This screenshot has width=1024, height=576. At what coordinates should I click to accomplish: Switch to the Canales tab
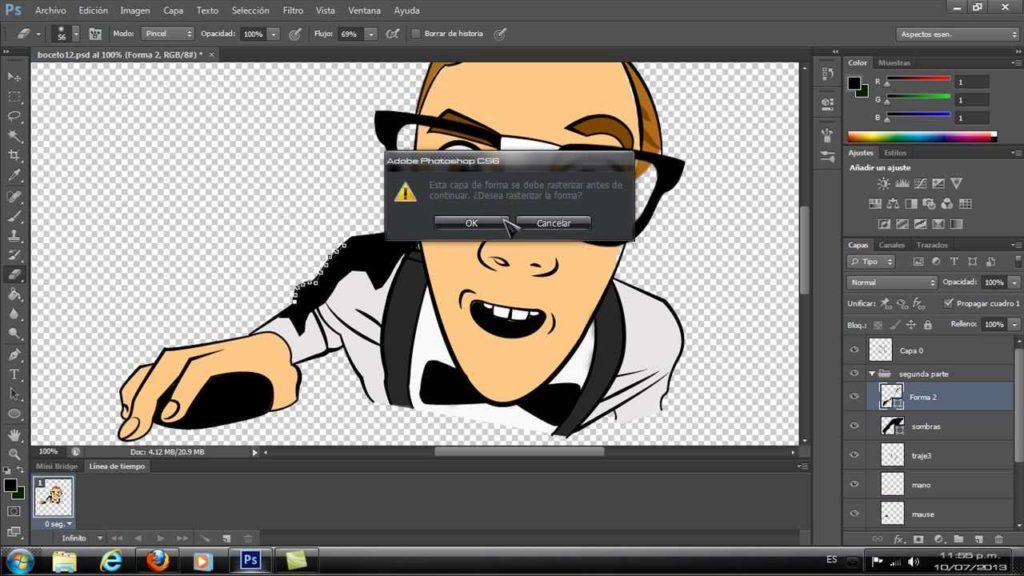892,245
